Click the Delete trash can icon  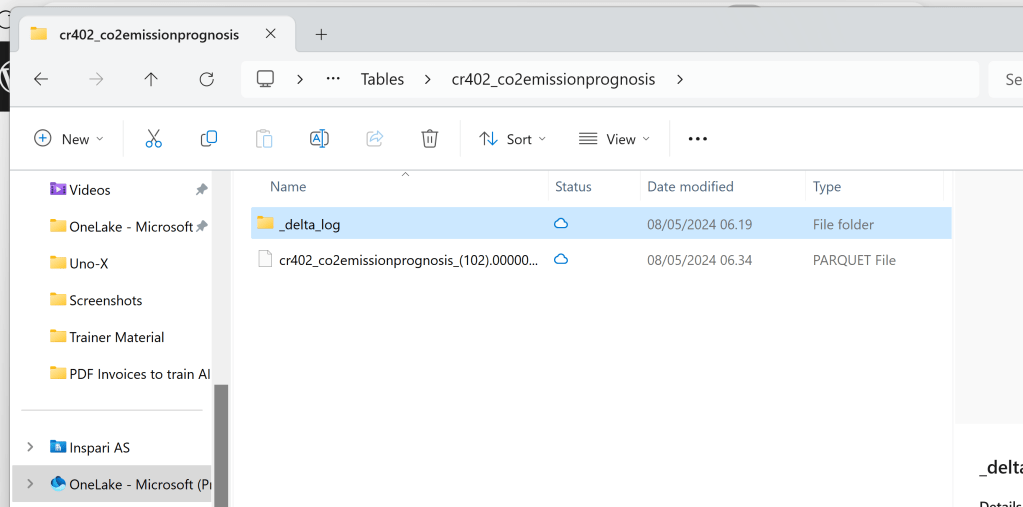pos(430,139)
